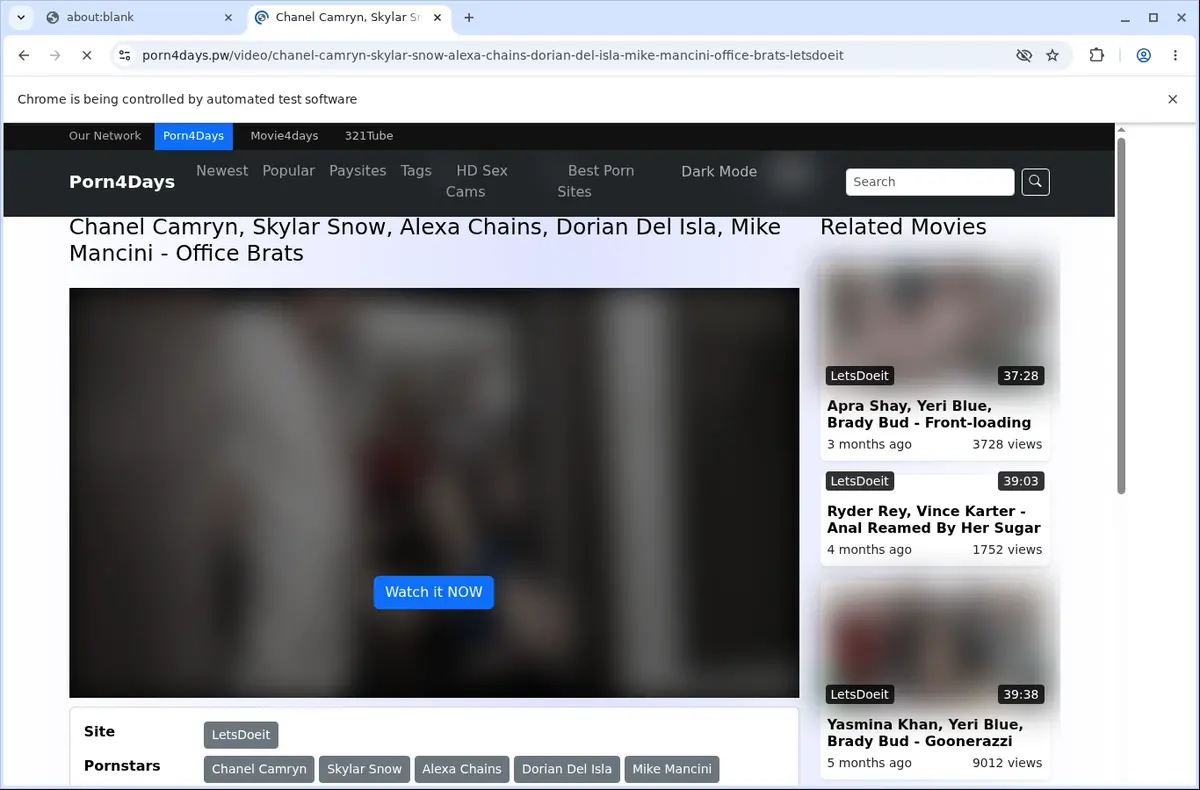Click the browser forward arrow
Viewport: 1200px width, 790px height.
tap(55, 55)
